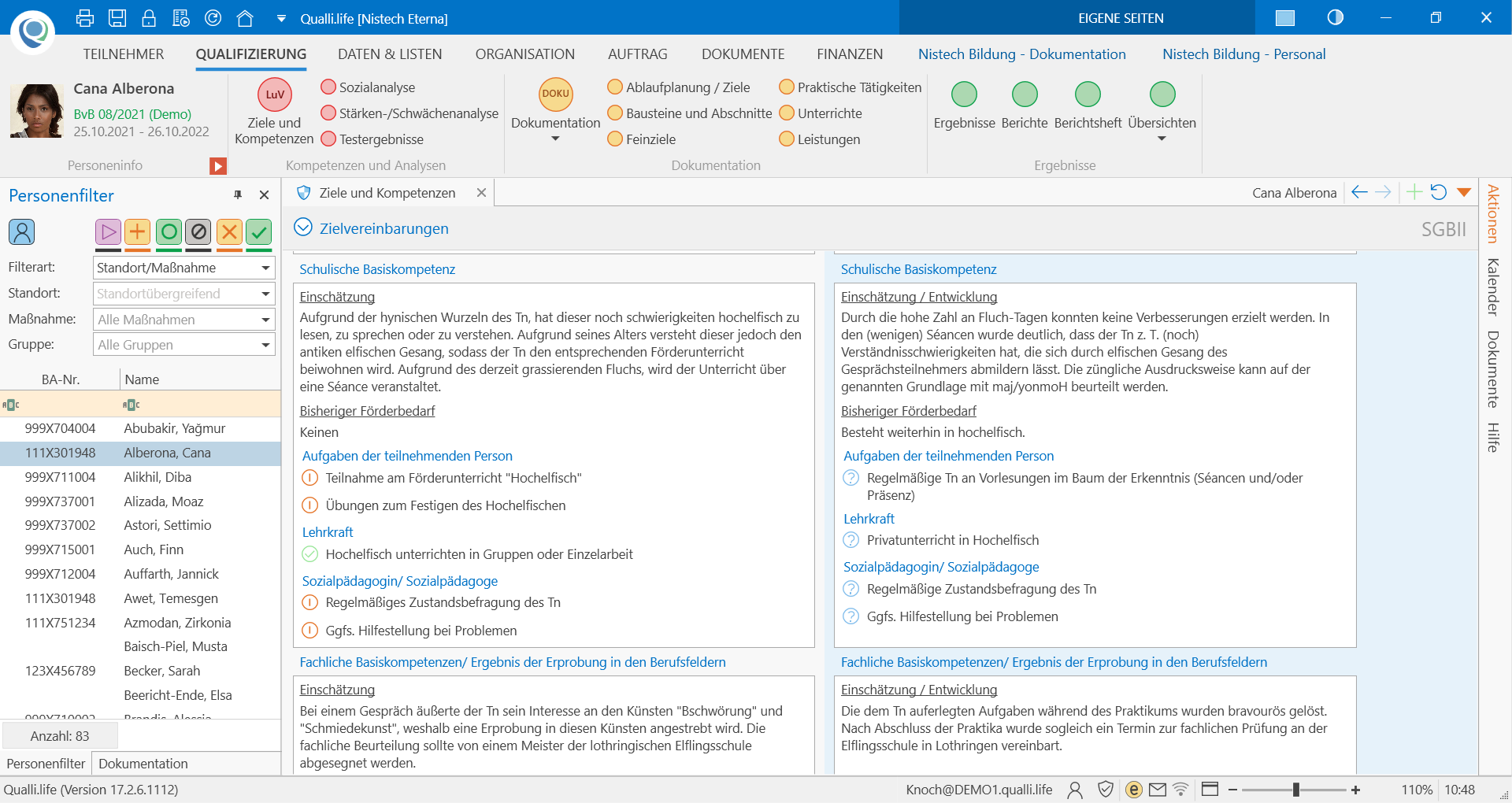
Task: Click the mail envelope icon in status bar
Action: 1158,790
